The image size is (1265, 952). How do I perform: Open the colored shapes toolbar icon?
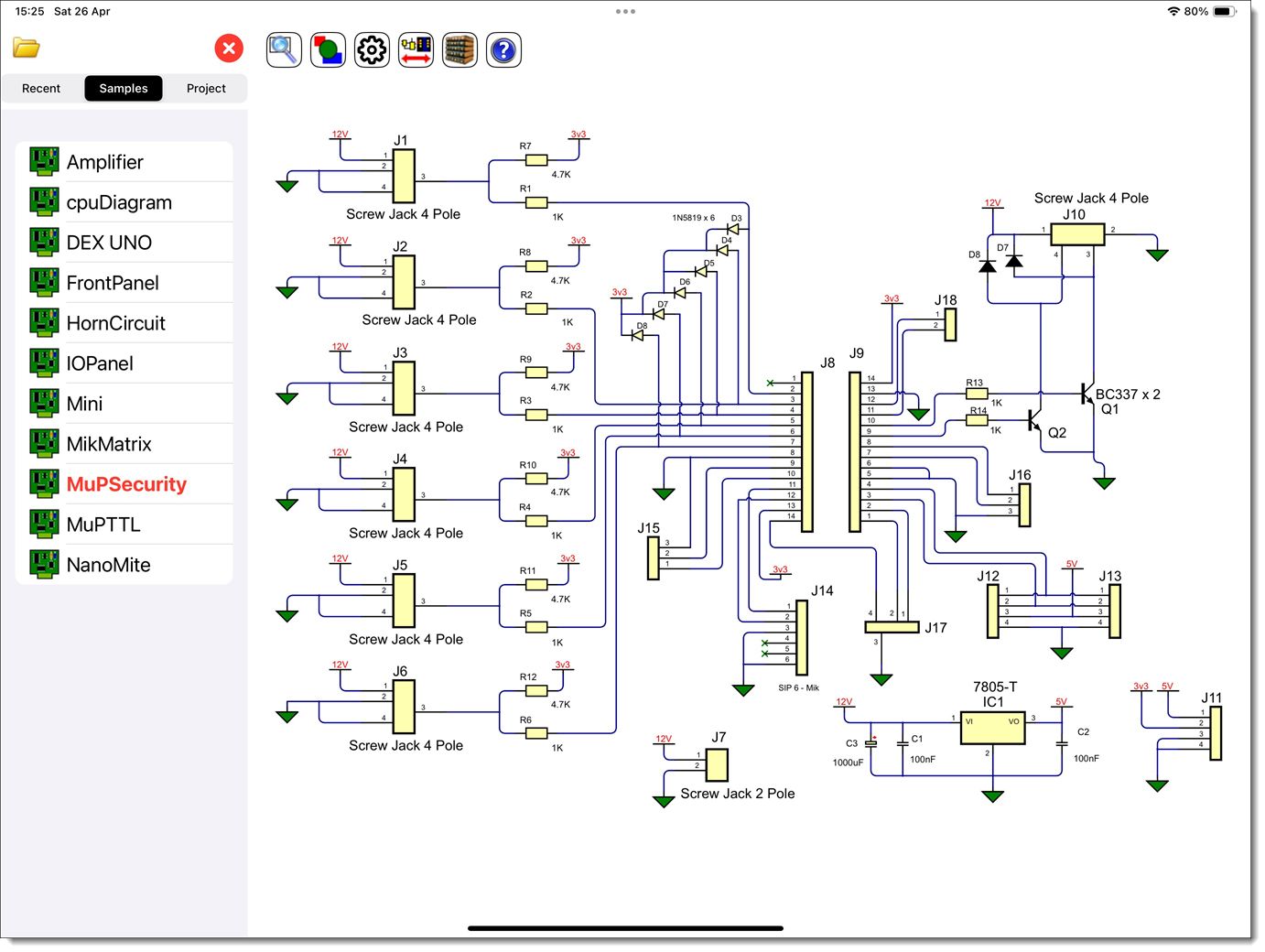tap(328, 49)
